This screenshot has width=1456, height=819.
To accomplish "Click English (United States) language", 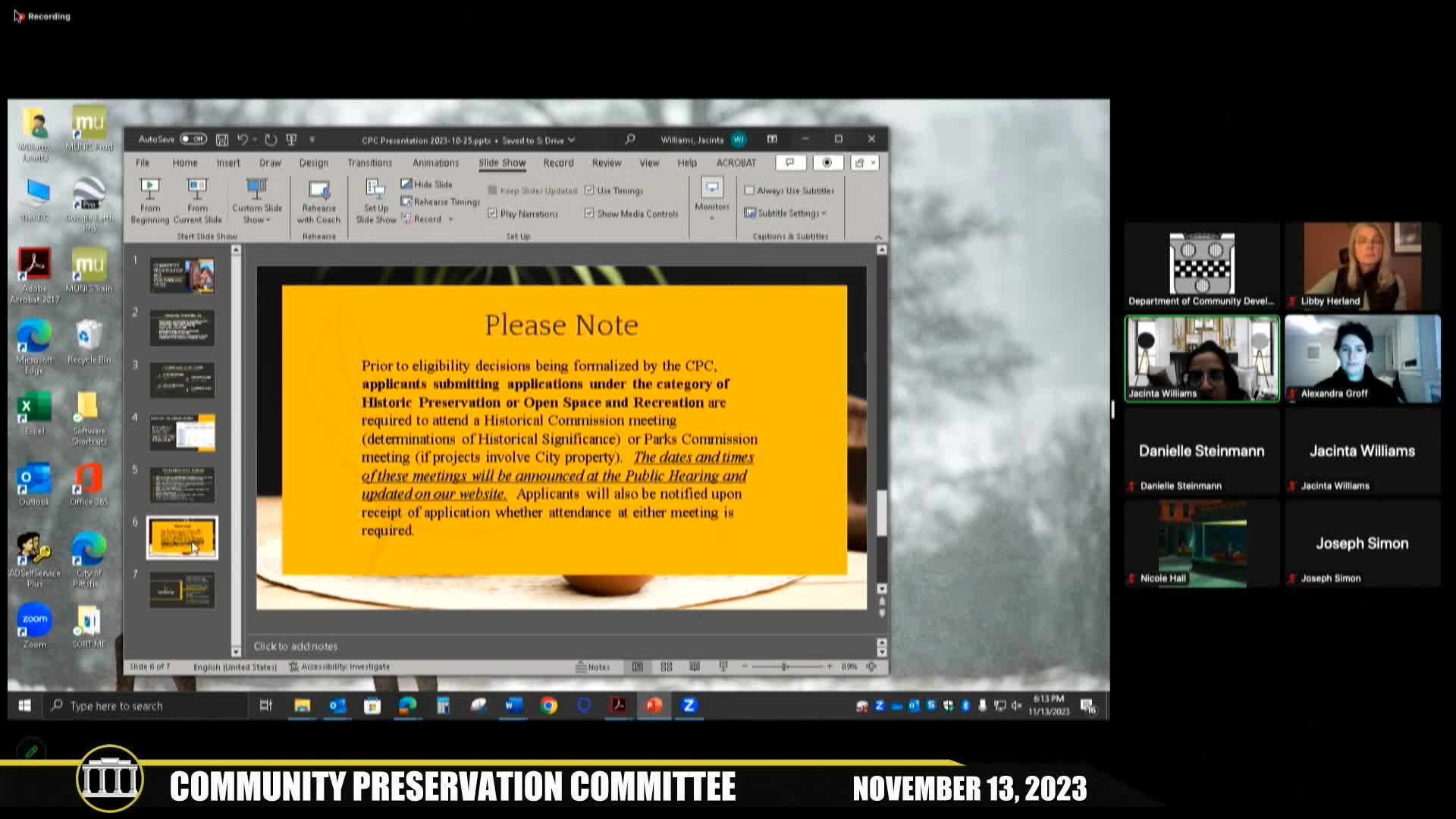I will (234, 667).
